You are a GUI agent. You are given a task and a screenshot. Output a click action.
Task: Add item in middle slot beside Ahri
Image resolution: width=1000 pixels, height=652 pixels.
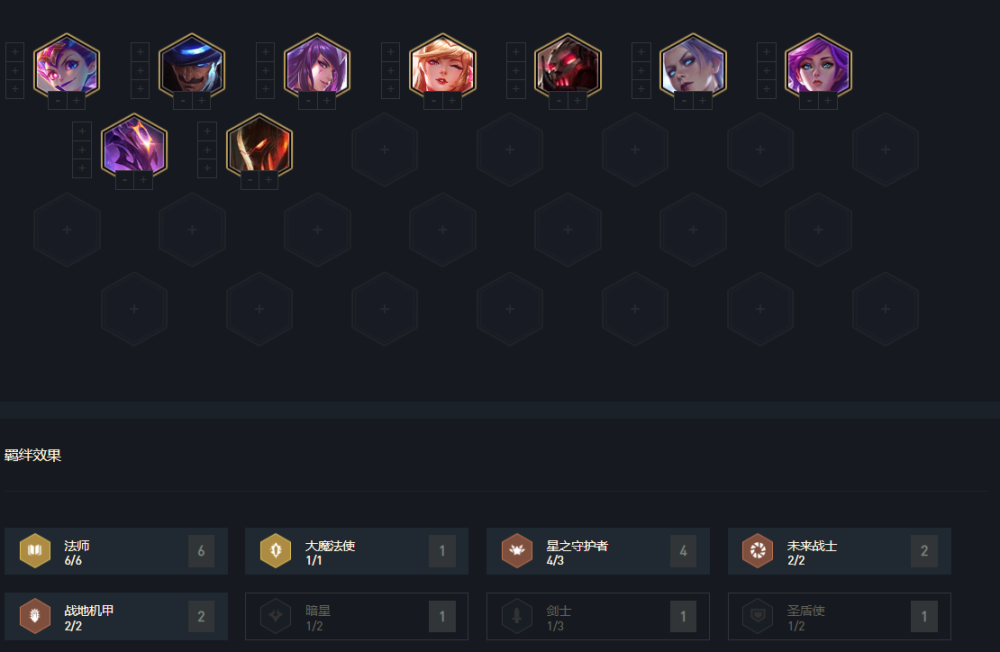point(390,70)
